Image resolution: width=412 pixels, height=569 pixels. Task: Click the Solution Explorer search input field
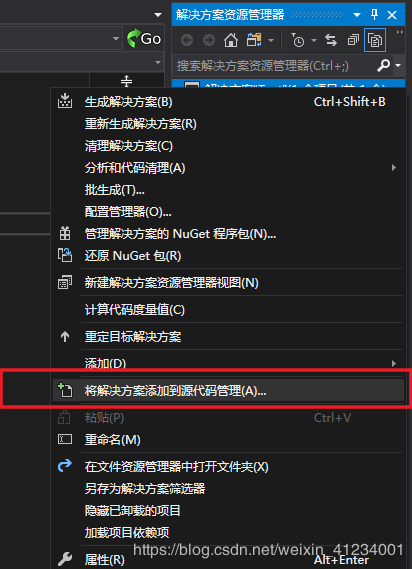pyautogui.click(x=274, y=66)
